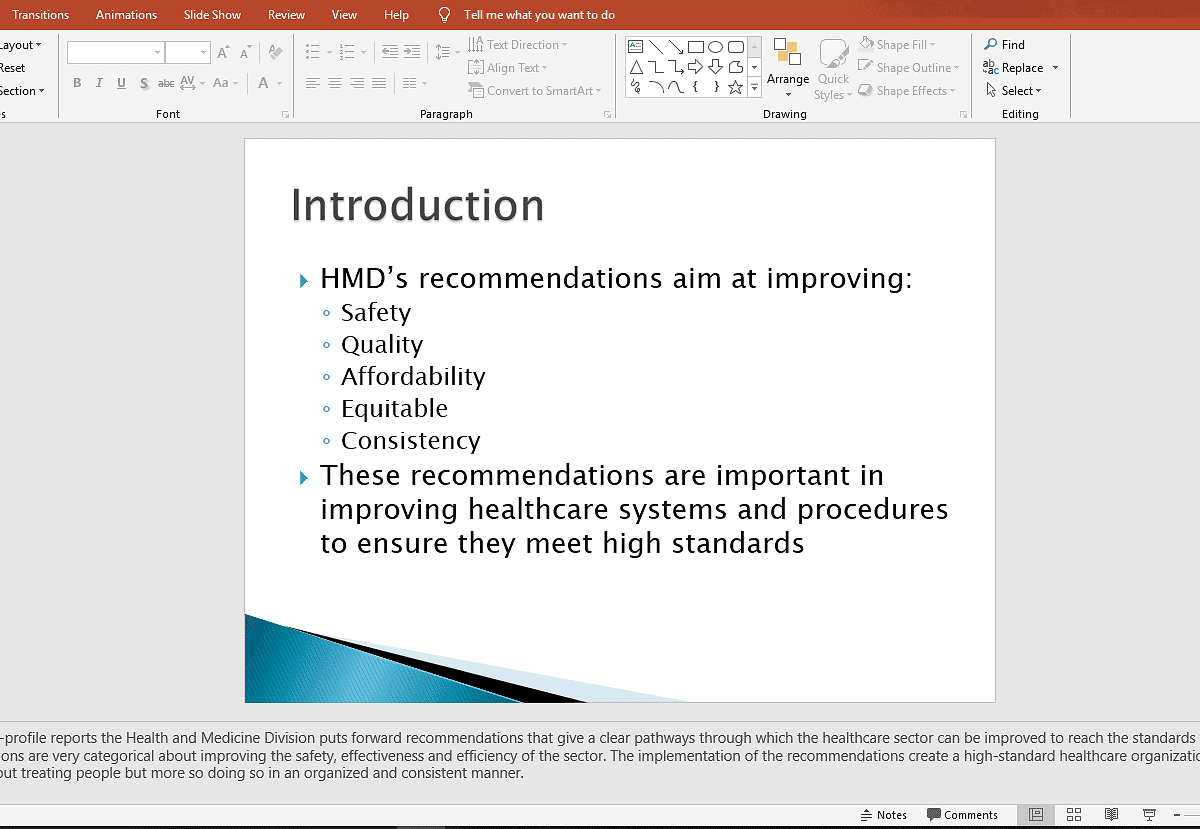Click the Notes button in status bar
Viewport: 1200px width, 829px height.
[884, 815]
